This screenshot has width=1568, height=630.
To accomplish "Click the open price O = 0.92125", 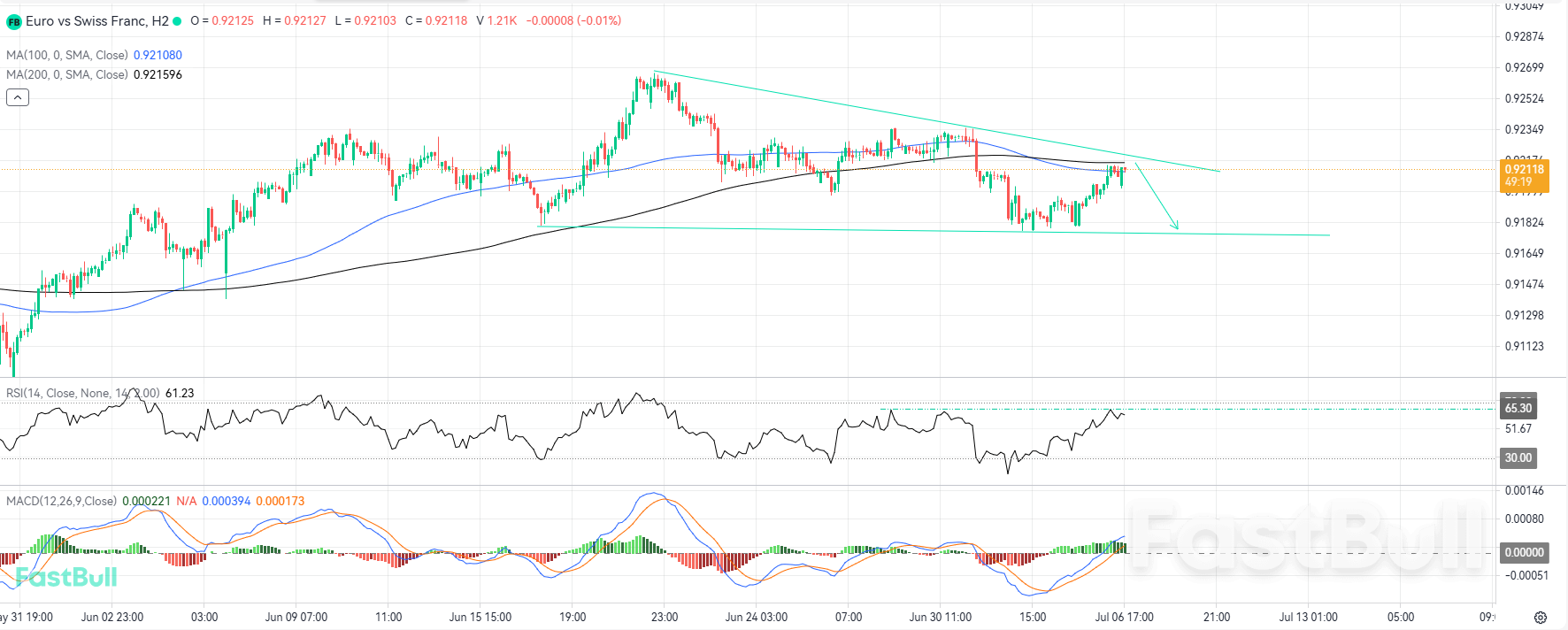I will 222,20.
